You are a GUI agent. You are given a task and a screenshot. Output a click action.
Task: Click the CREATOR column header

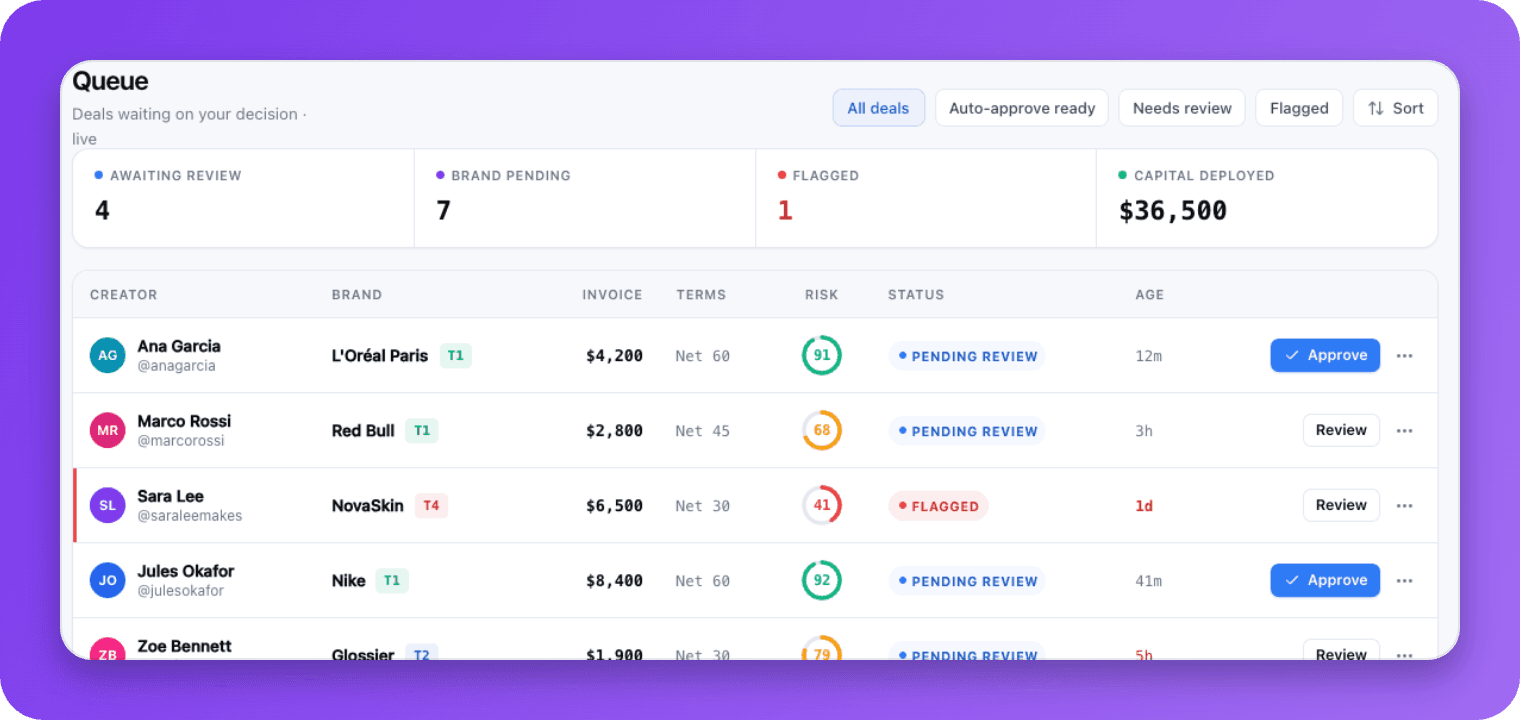[x=124, y=295]
